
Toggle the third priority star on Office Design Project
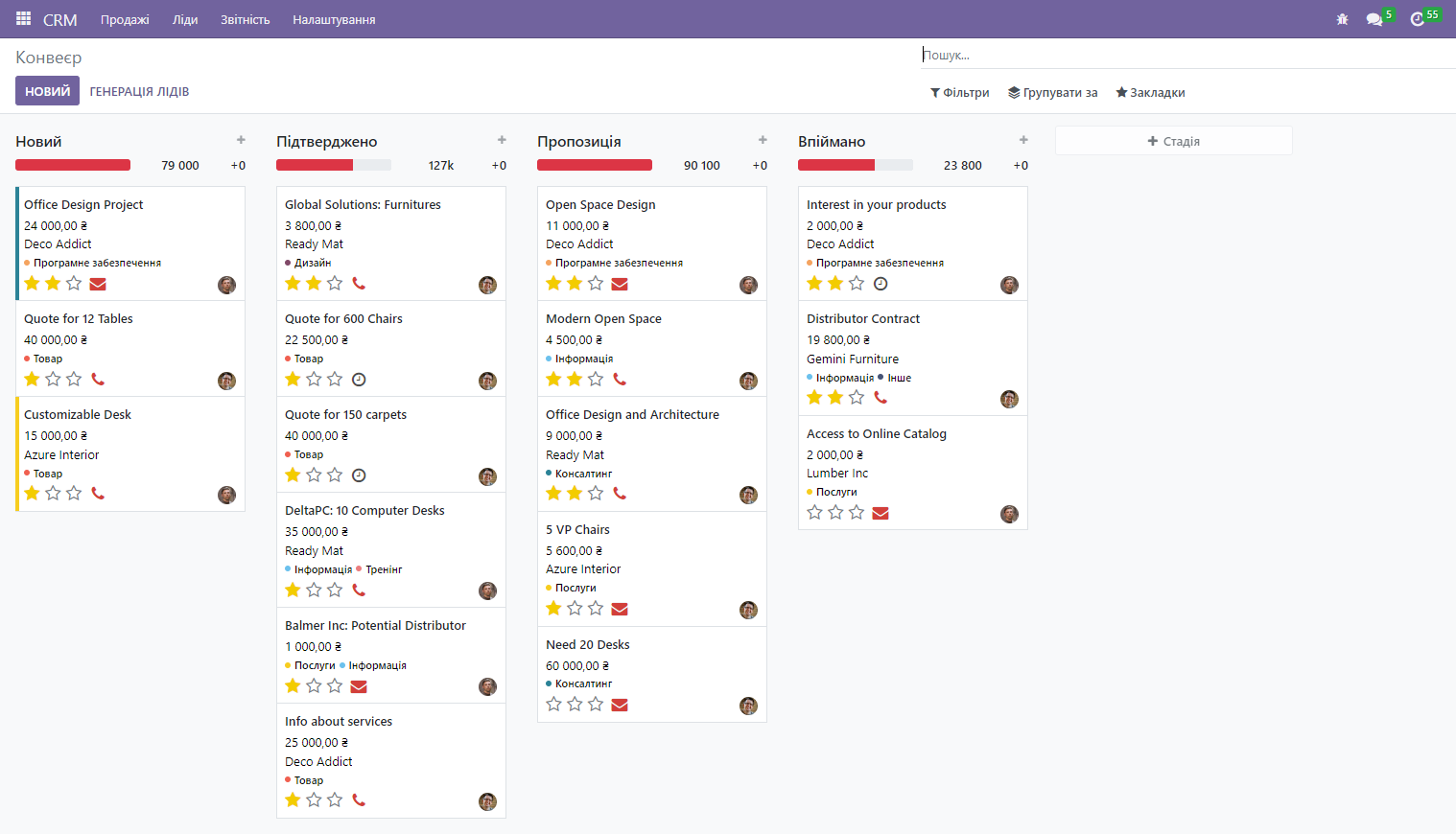pyautogui.click(x=74, y=283)
